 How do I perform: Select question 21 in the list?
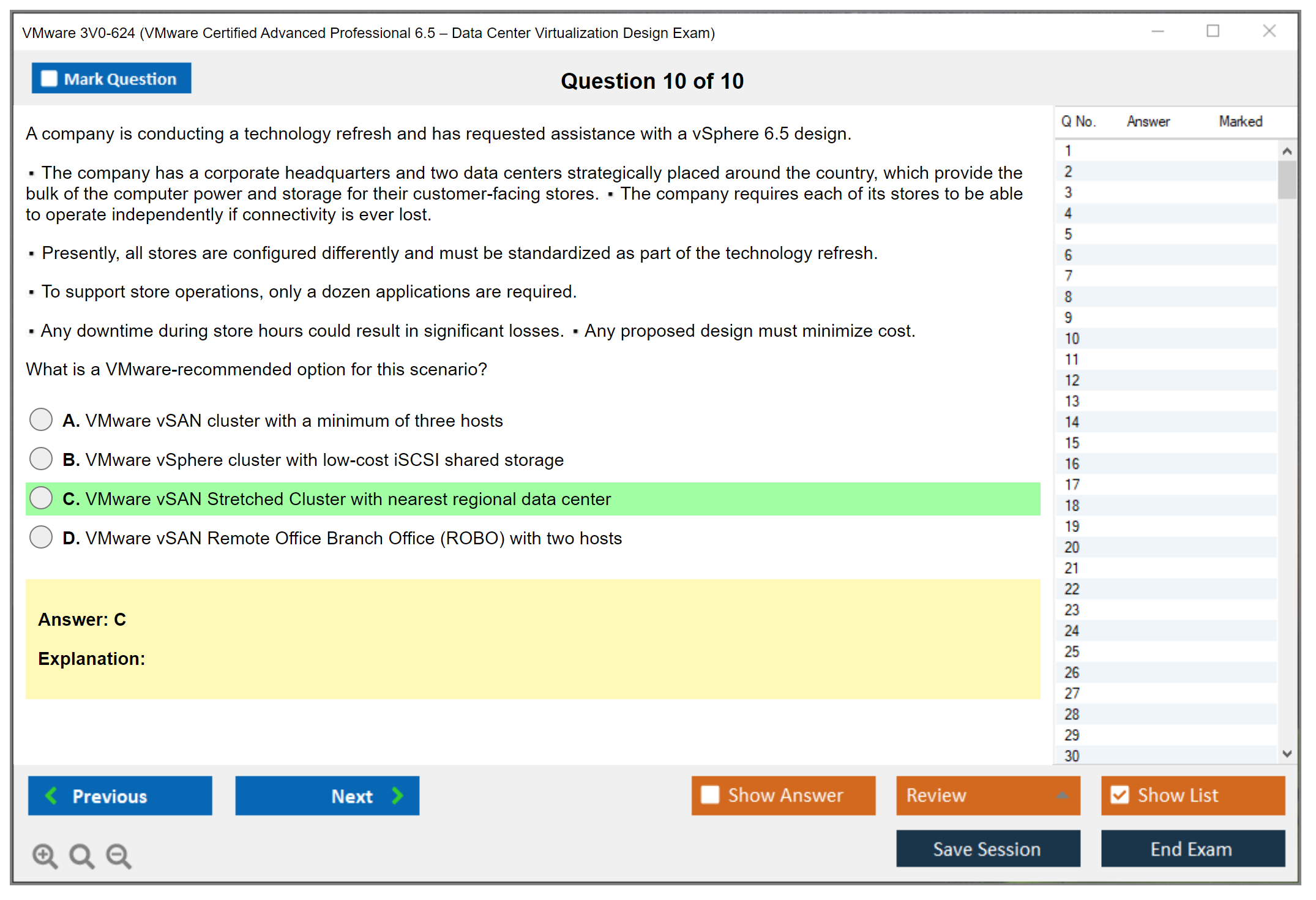(x=1072, y=568)
